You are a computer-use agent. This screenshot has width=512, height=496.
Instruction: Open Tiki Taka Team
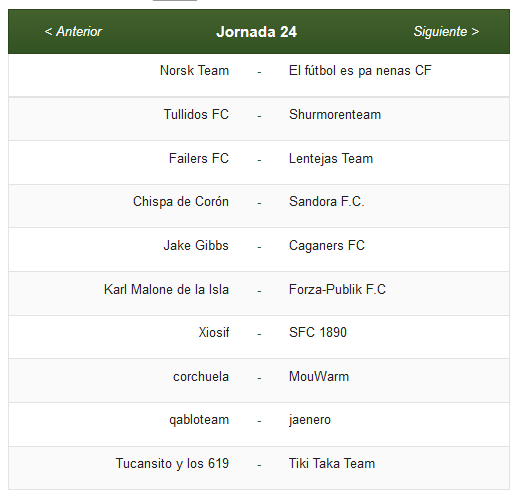[332, 463]
